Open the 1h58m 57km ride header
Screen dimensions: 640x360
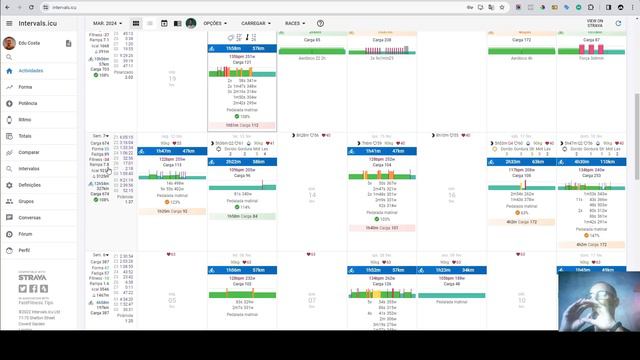[x=242, y=49]
